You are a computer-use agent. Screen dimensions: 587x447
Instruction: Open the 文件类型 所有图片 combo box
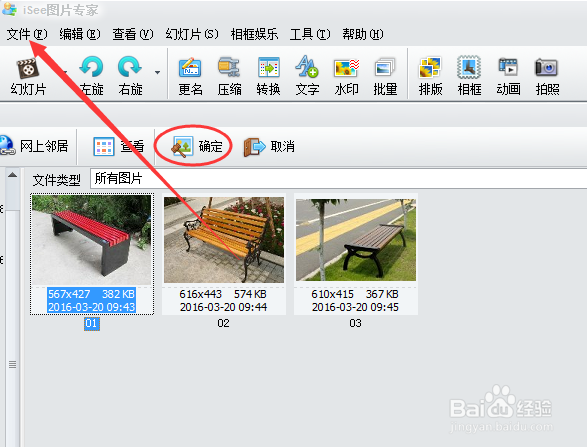(x=338, y=179)
